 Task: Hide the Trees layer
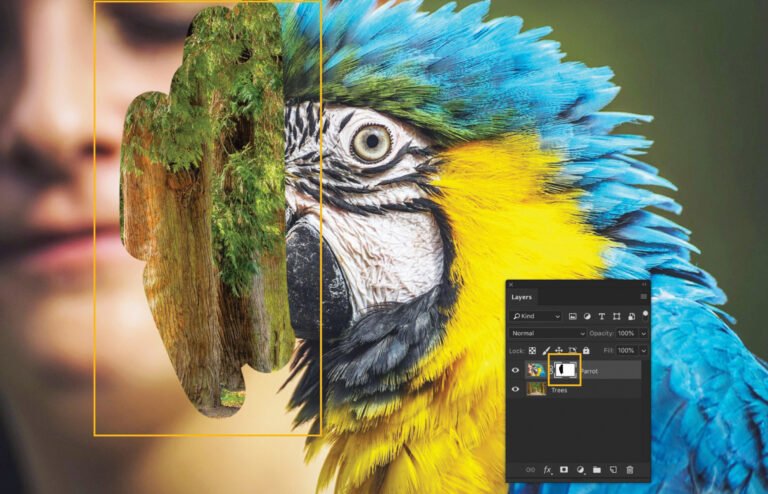[517, 389]
